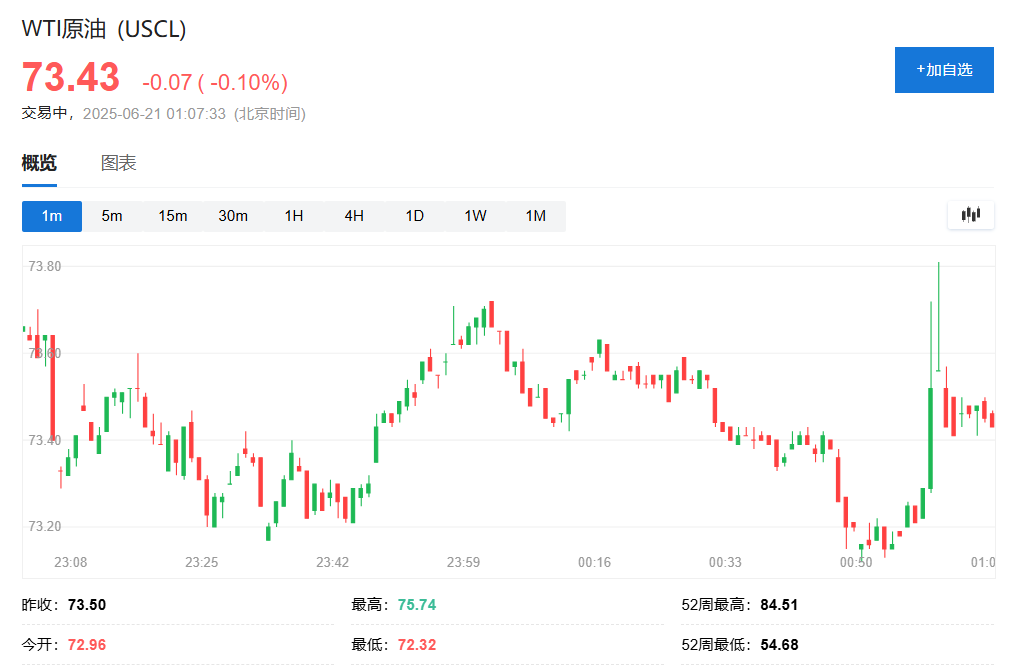Click the 52周最高 value 84.51

point(779,605)
